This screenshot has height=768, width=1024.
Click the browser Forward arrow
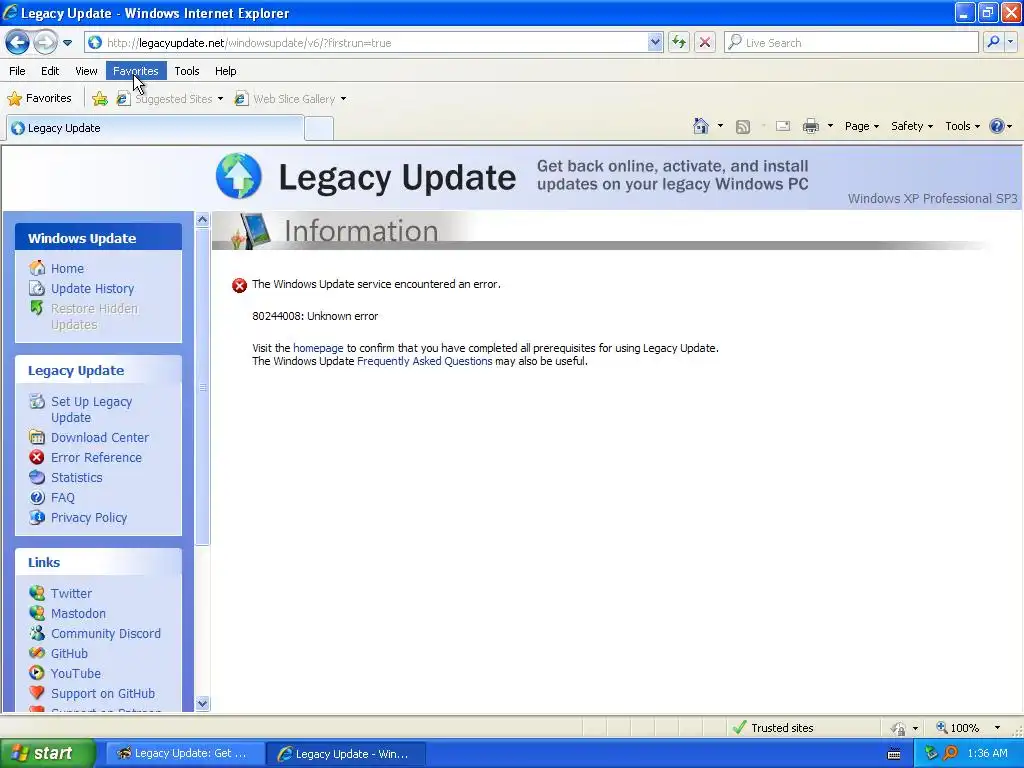(45, 42)
